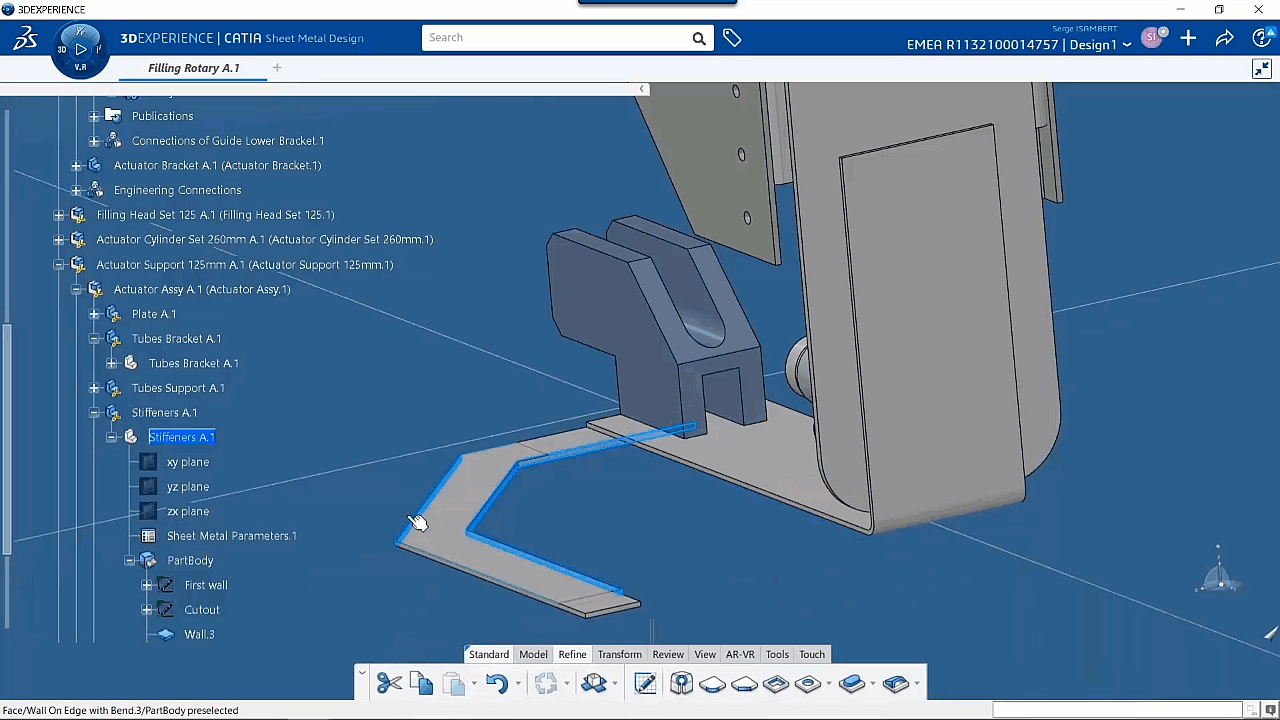
Task: Switch to the Model tab
Action: click(533, 654)
